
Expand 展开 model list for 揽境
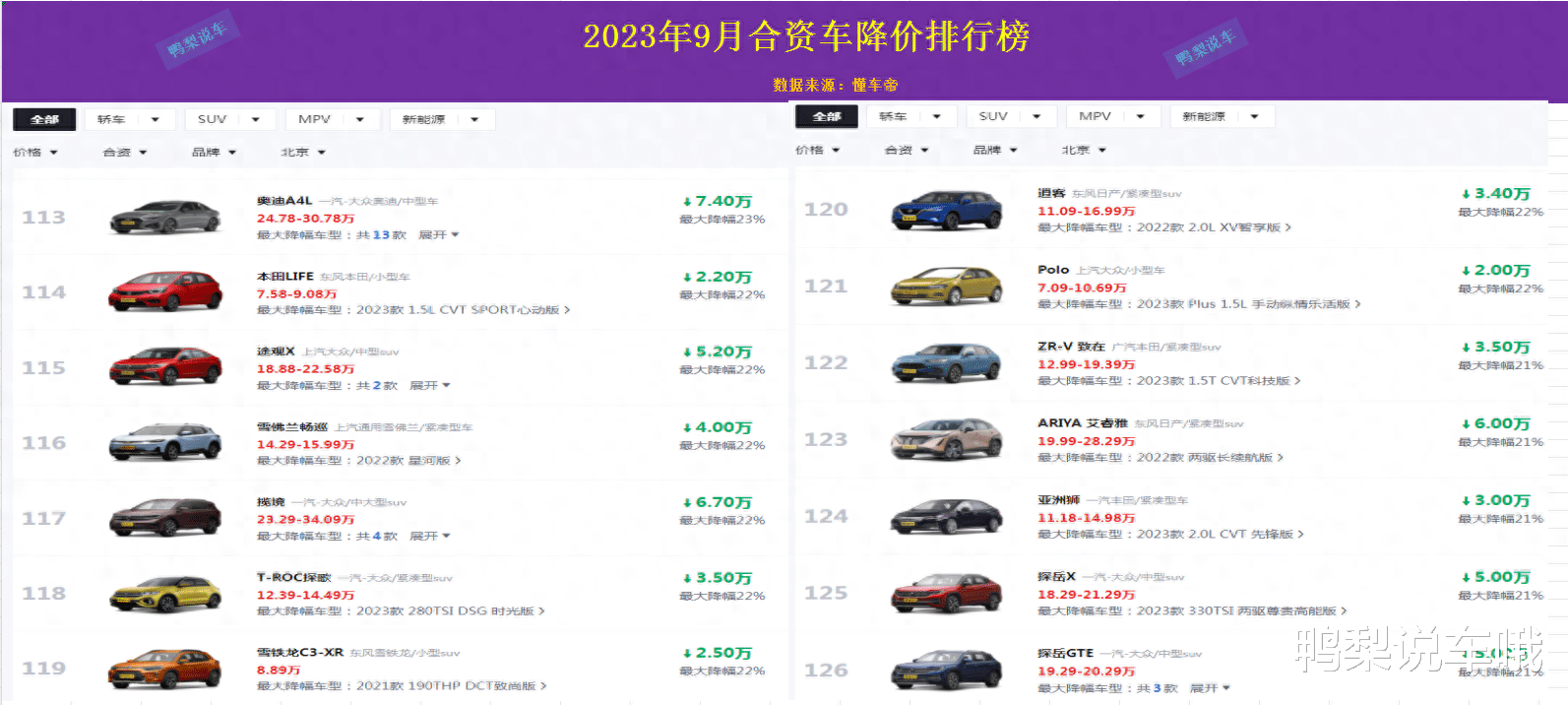[x=429, y=537]
